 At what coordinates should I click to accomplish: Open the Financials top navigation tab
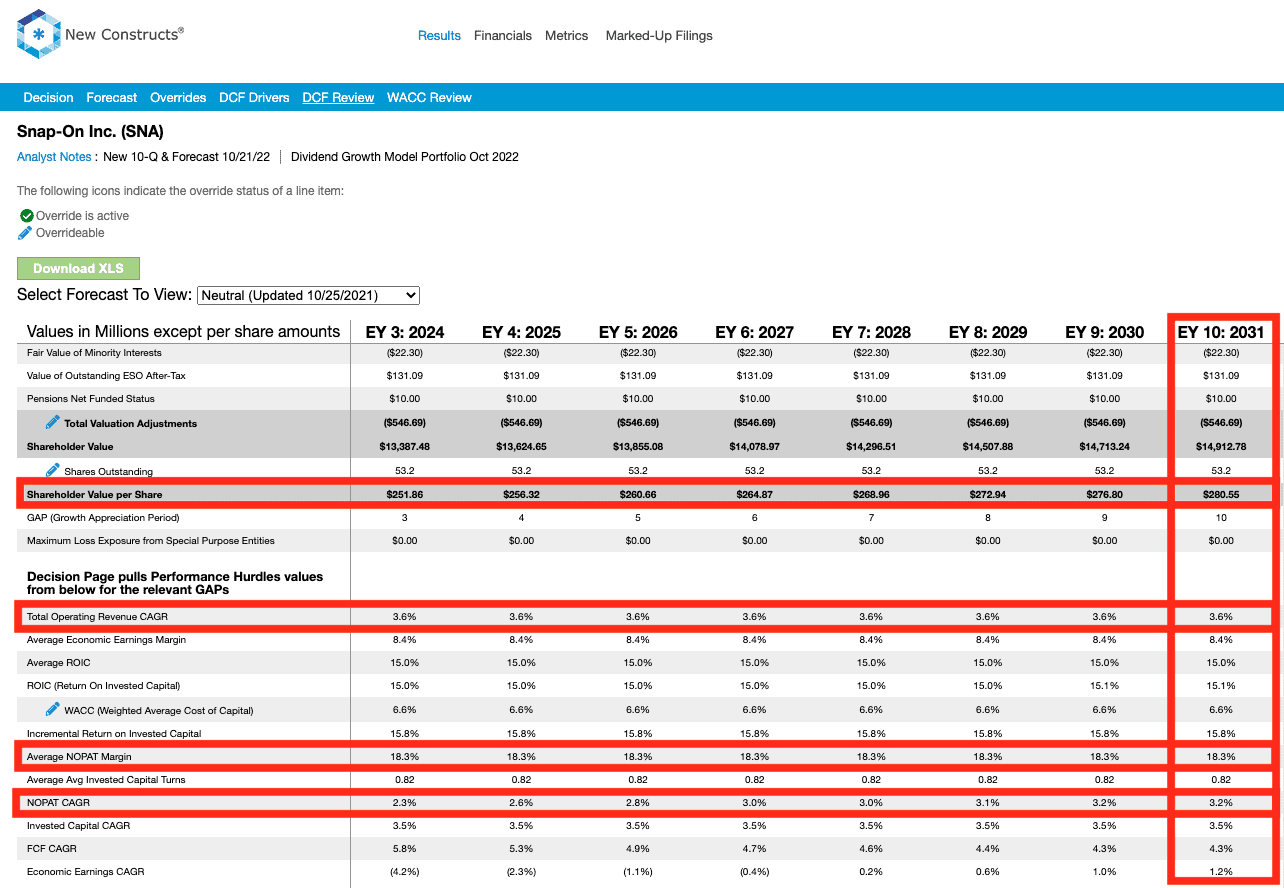tap(503, 36)
